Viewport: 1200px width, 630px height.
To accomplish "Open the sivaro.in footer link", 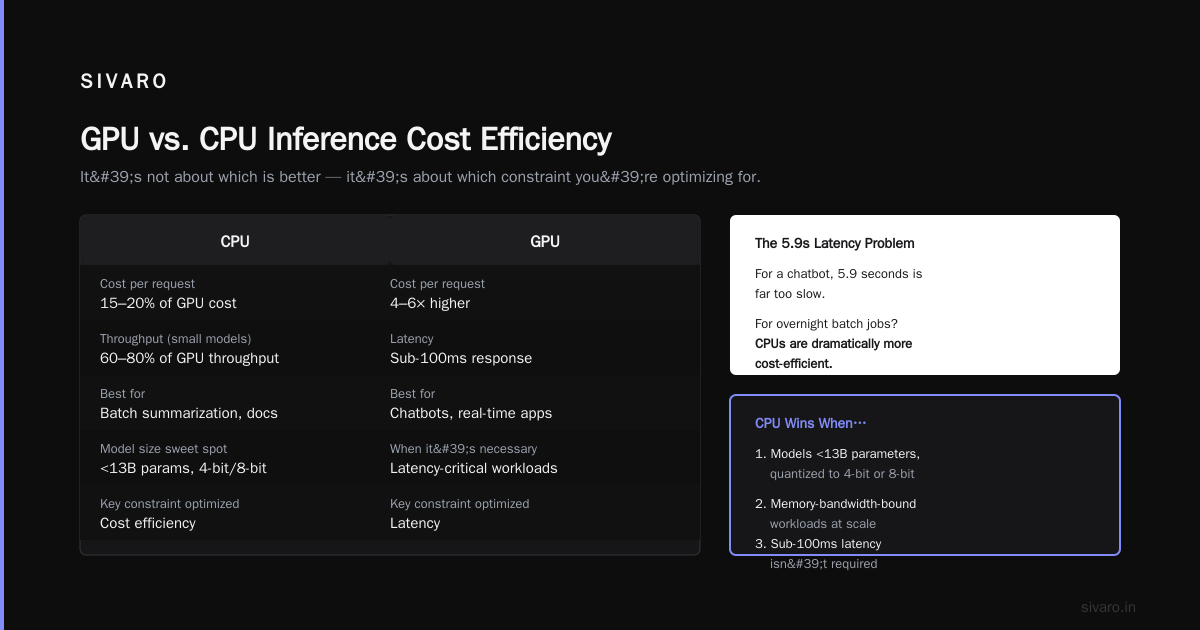I will [x=1108, y=607].
